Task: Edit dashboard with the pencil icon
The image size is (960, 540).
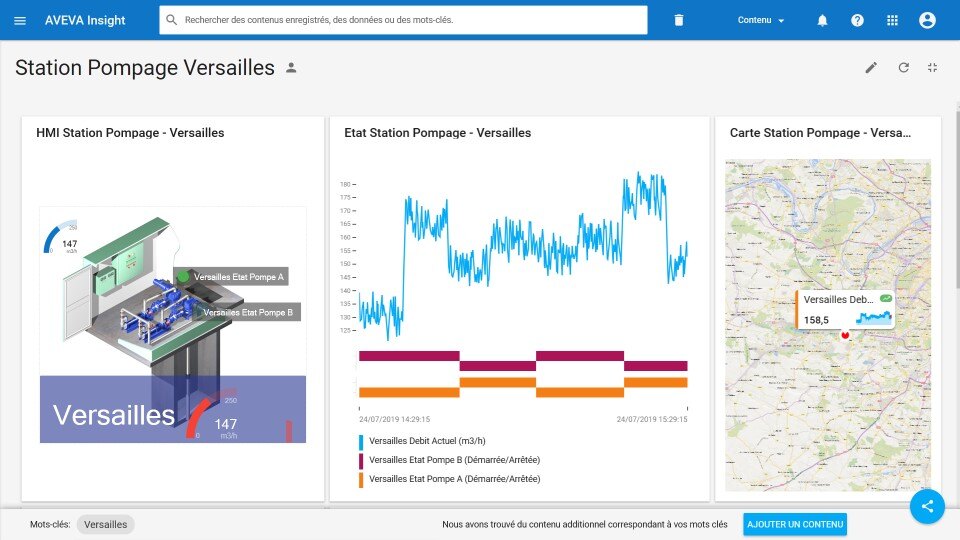Action: click(x=871, y=67)
